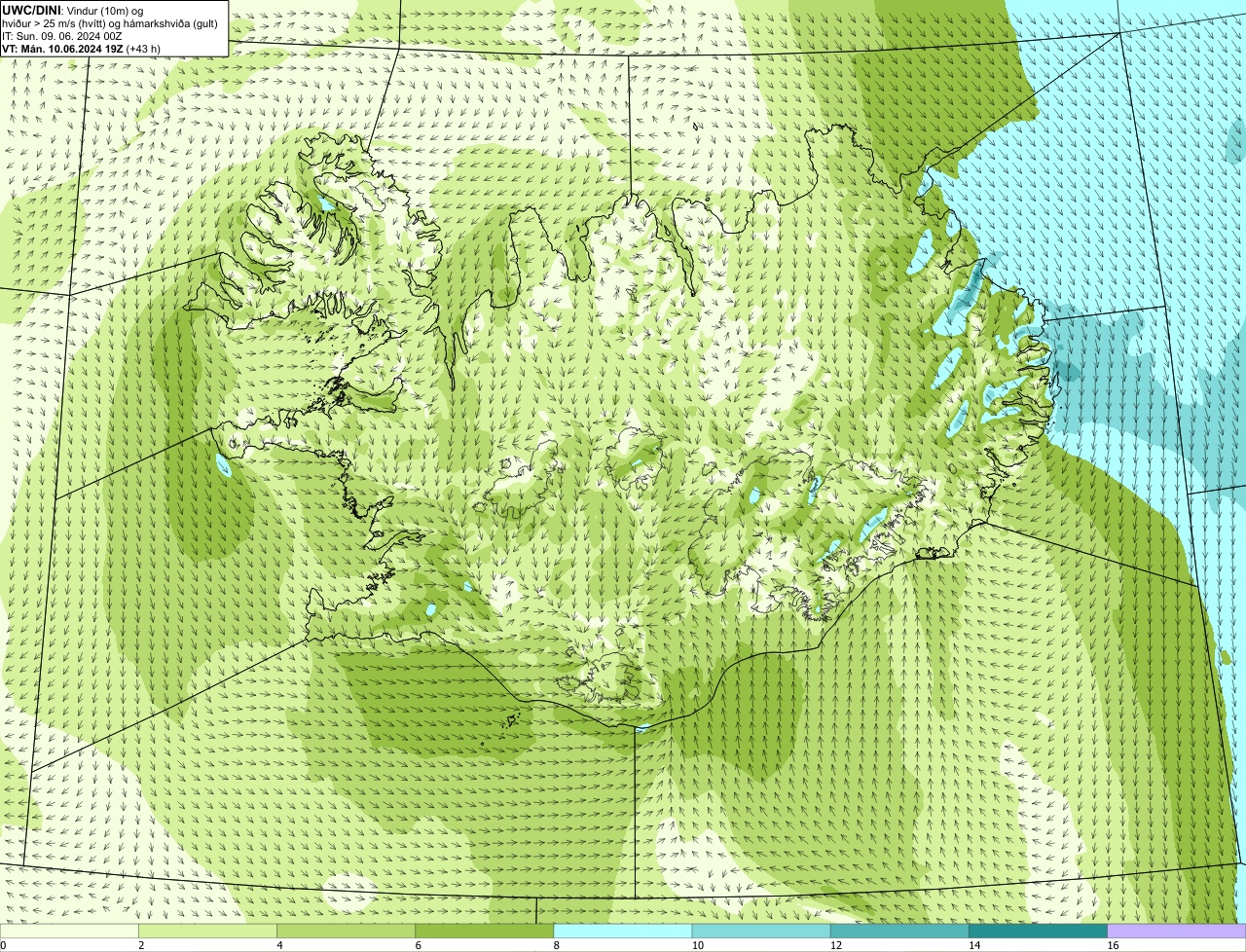Click the "0" label on the wind scale

pyautogui.click(x=3, y=945)
